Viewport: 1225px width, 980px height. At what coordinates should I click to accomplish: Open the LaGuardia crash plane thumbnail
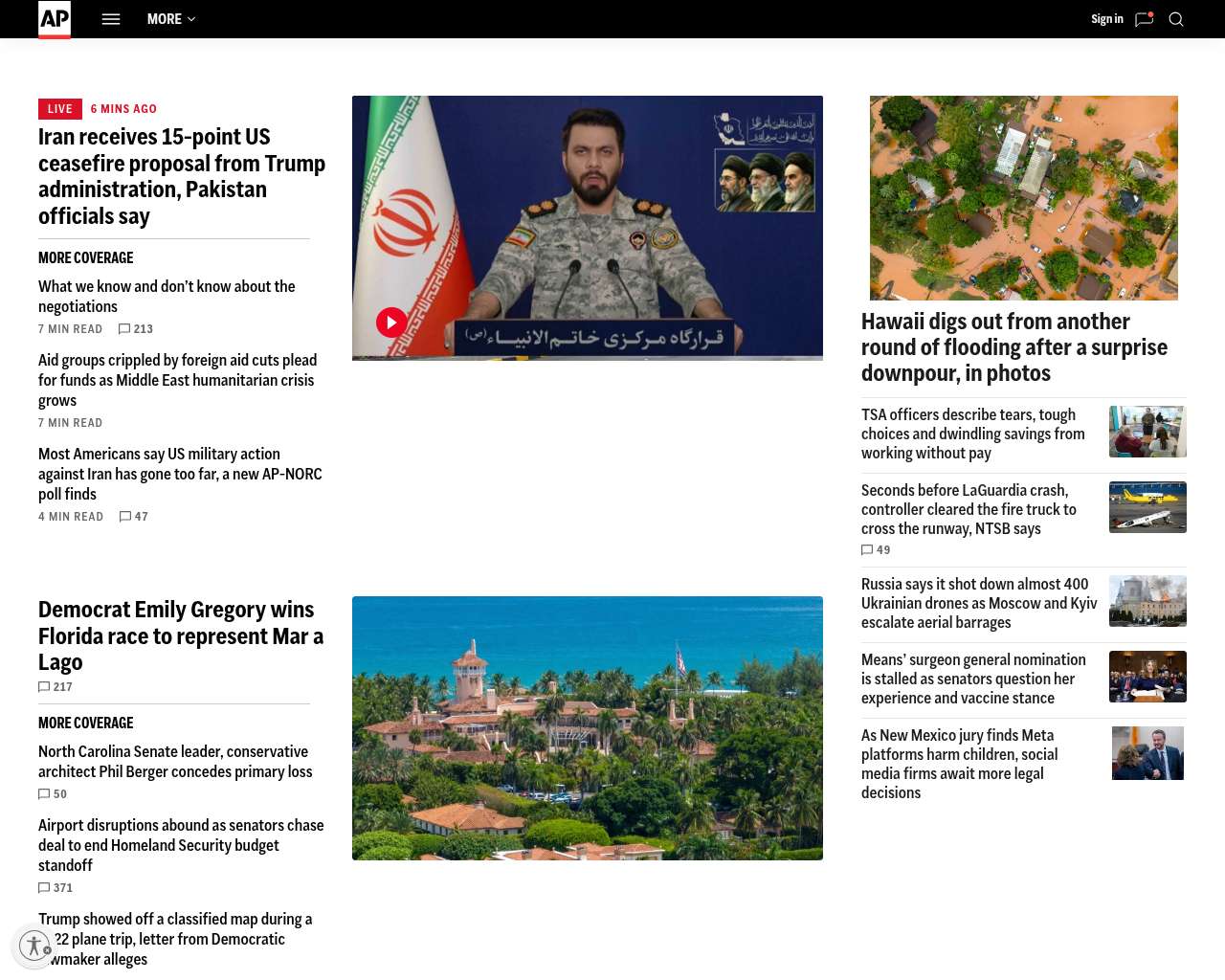[1147, 507]
